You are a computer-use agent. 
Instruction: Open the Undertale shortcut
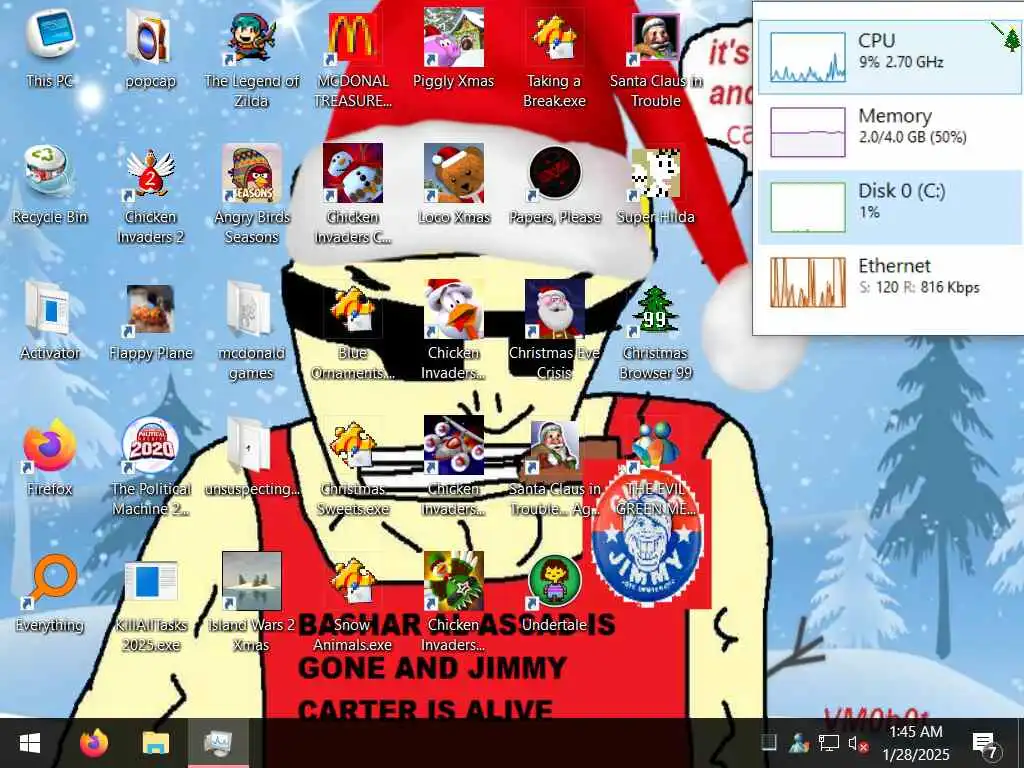click(x=554, y=593)
